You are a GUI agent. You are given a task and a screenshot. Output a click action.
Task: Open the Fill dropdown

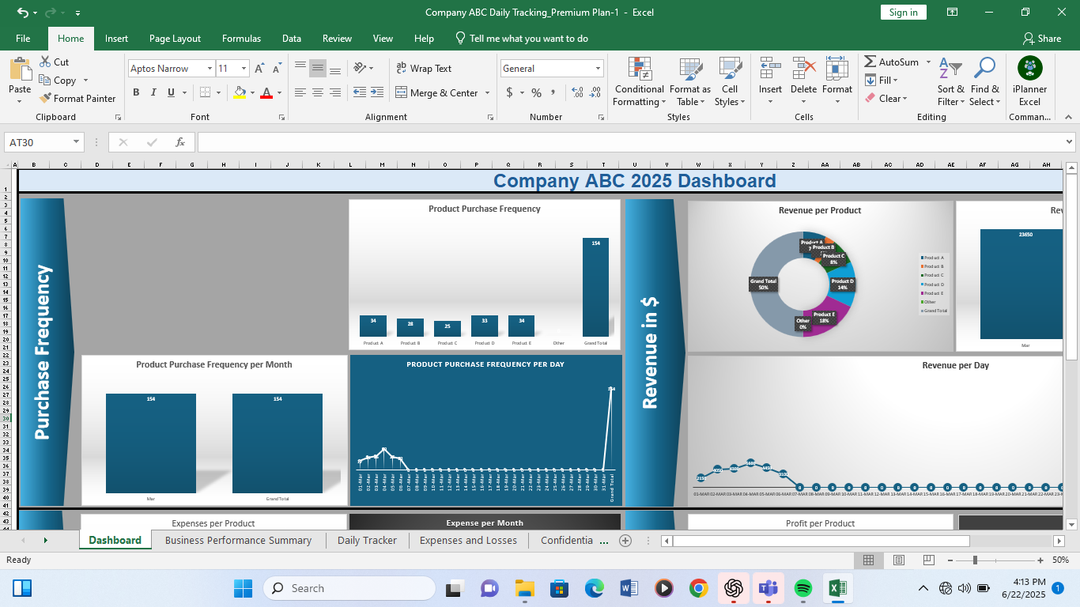click(x=881, y=80)
